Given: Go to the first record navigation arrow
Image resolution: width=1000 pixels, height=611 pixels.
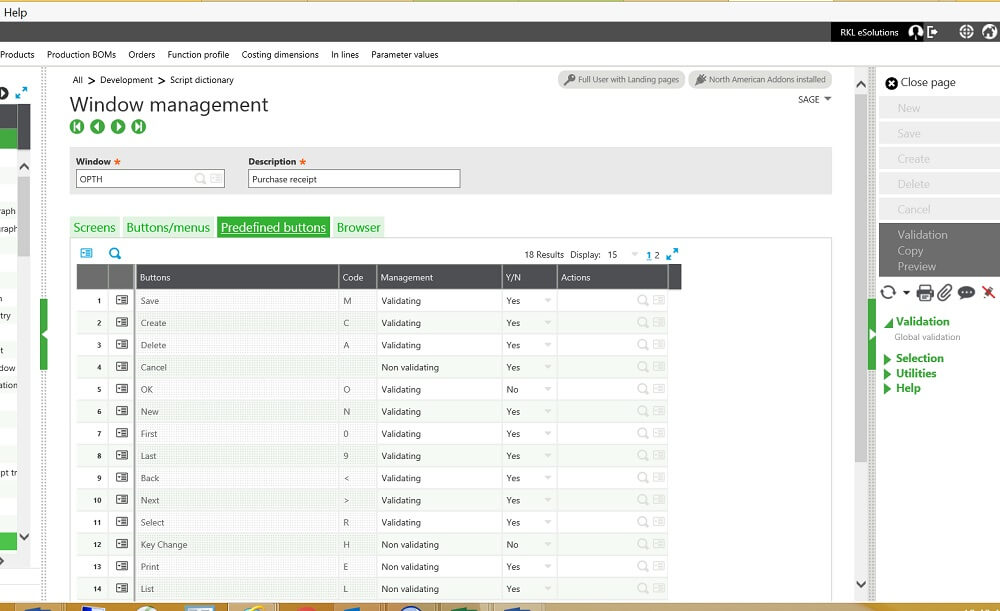Looking at the screenshot, I should (77, 126).
